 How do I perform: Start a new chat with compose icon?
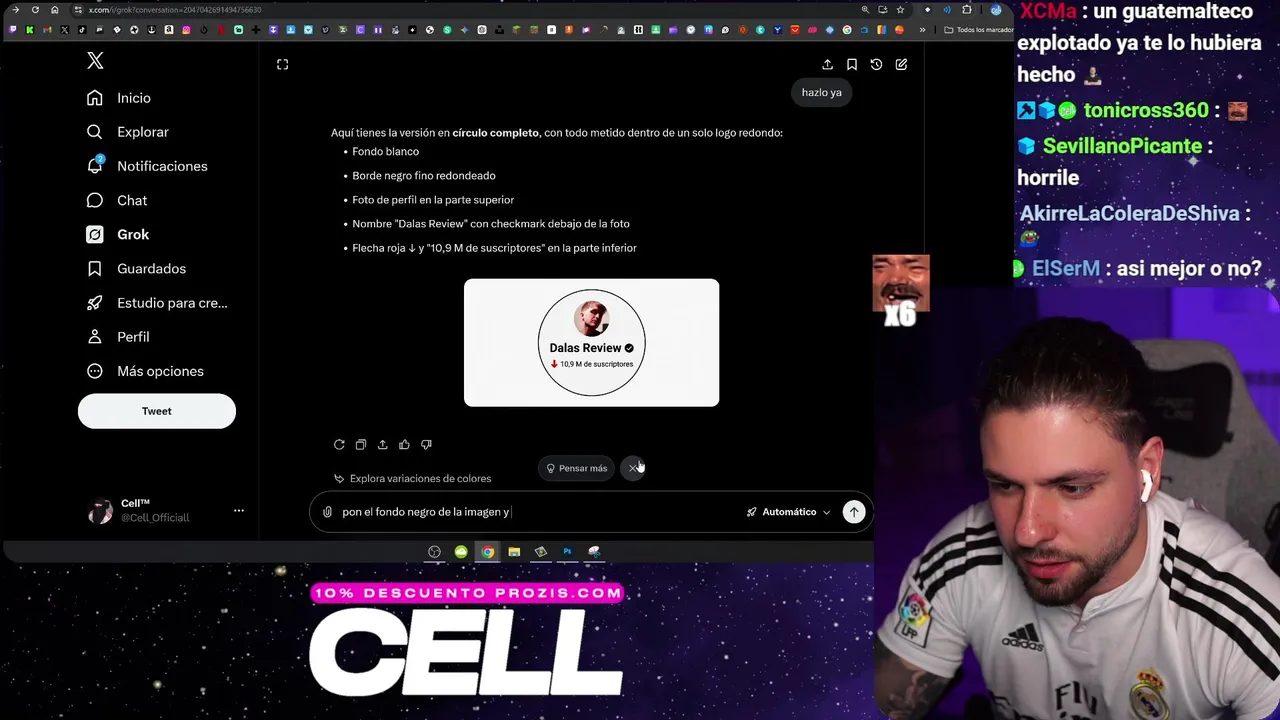tap(901, 64)
